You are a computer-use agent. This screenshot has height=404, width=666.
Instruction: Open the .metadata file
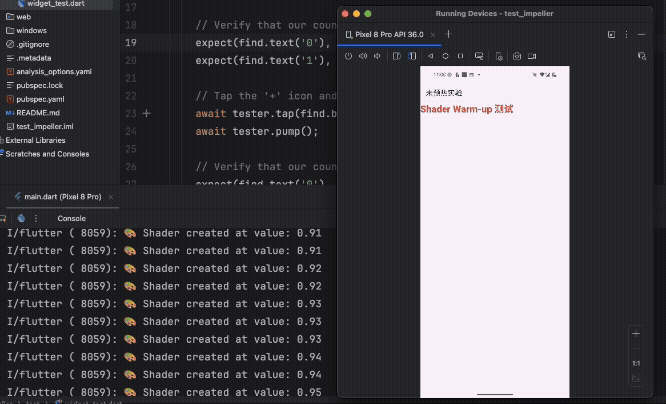(29, 58)
